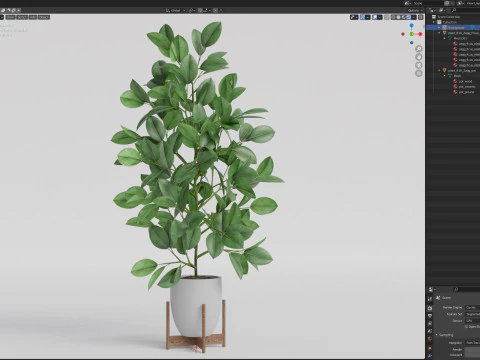Collapse the second plant pot object
Image resolution: width=480 pixels, height=360 pixels.
point(439,70)
